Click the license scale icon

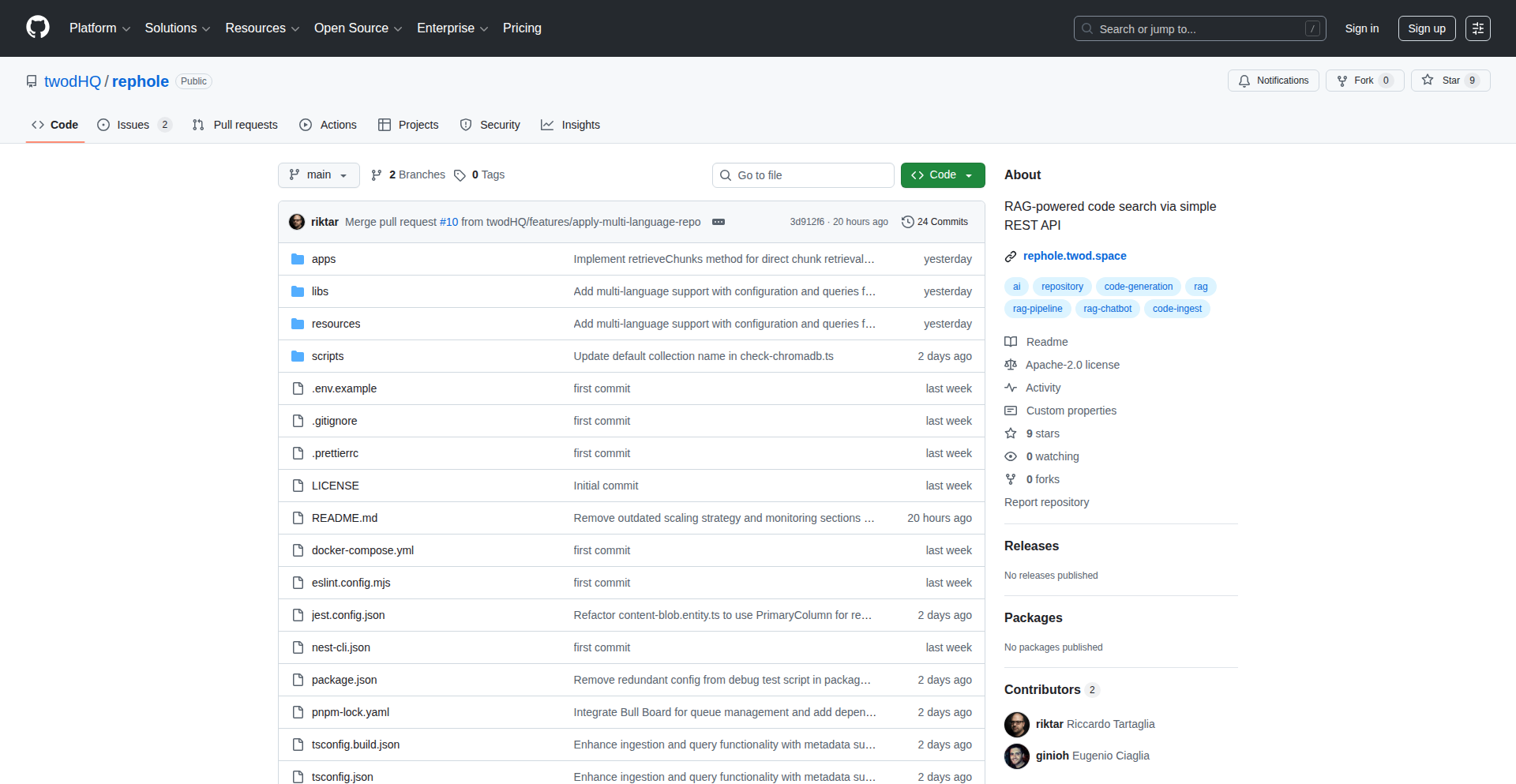(x=1011, y=365)
